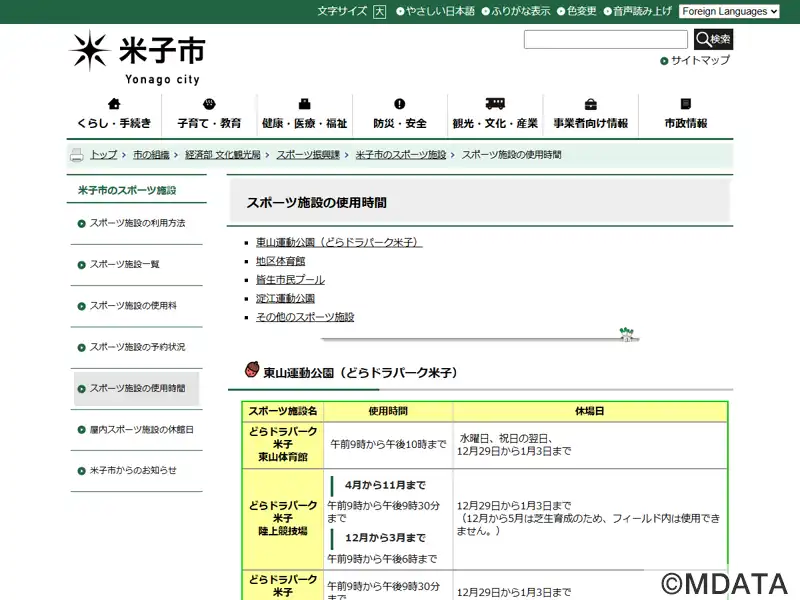The width and height of the screenshot is (800, 600).
Task: Open 屋内スポーツ施設の休館日 sidebar item
Action: 141,429
